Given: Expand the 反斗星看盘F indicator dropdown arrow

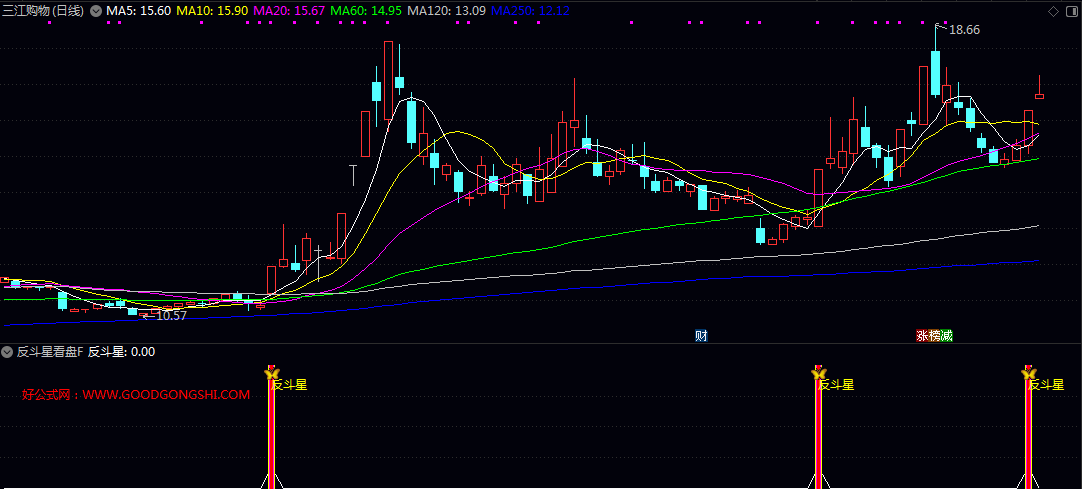Looking at the screenshot, I should click(8, 352).
